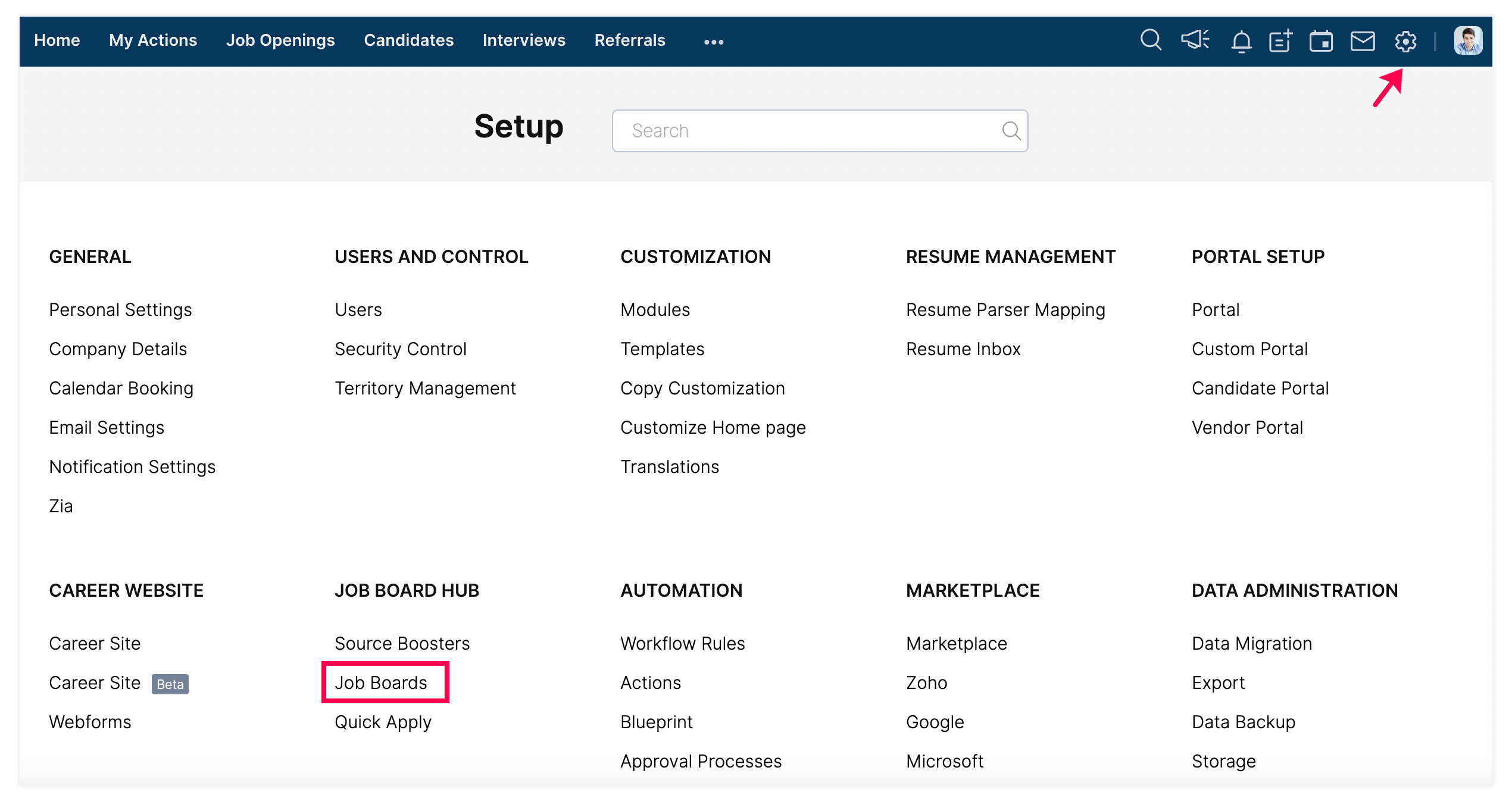The width and height of the screenshot is (1512, 802).
Task: Select Workflow Rules under Automation
Action: point(682,643)
